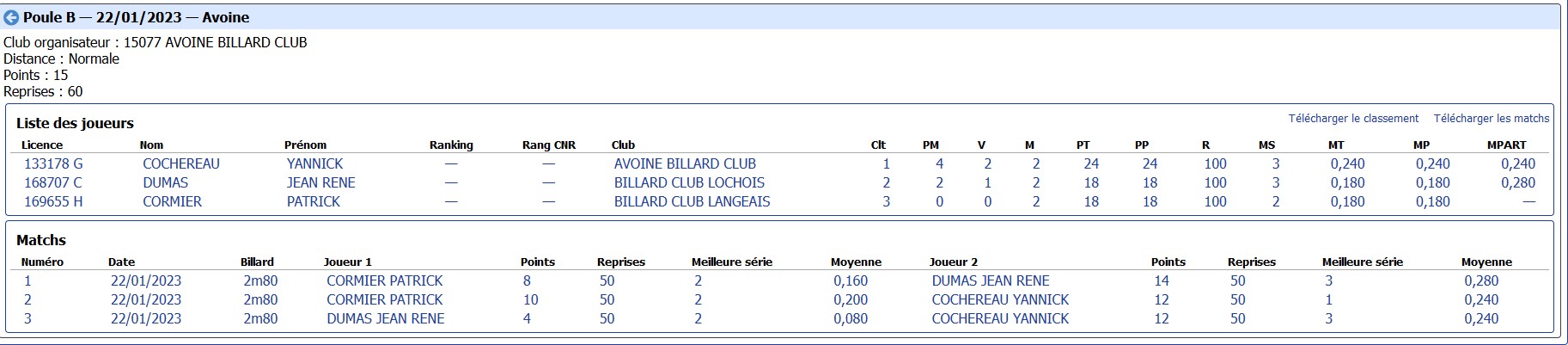Click the back arrow icon beside Poule B
This screenshot has width=1568, height=345.
pos(11,18)
